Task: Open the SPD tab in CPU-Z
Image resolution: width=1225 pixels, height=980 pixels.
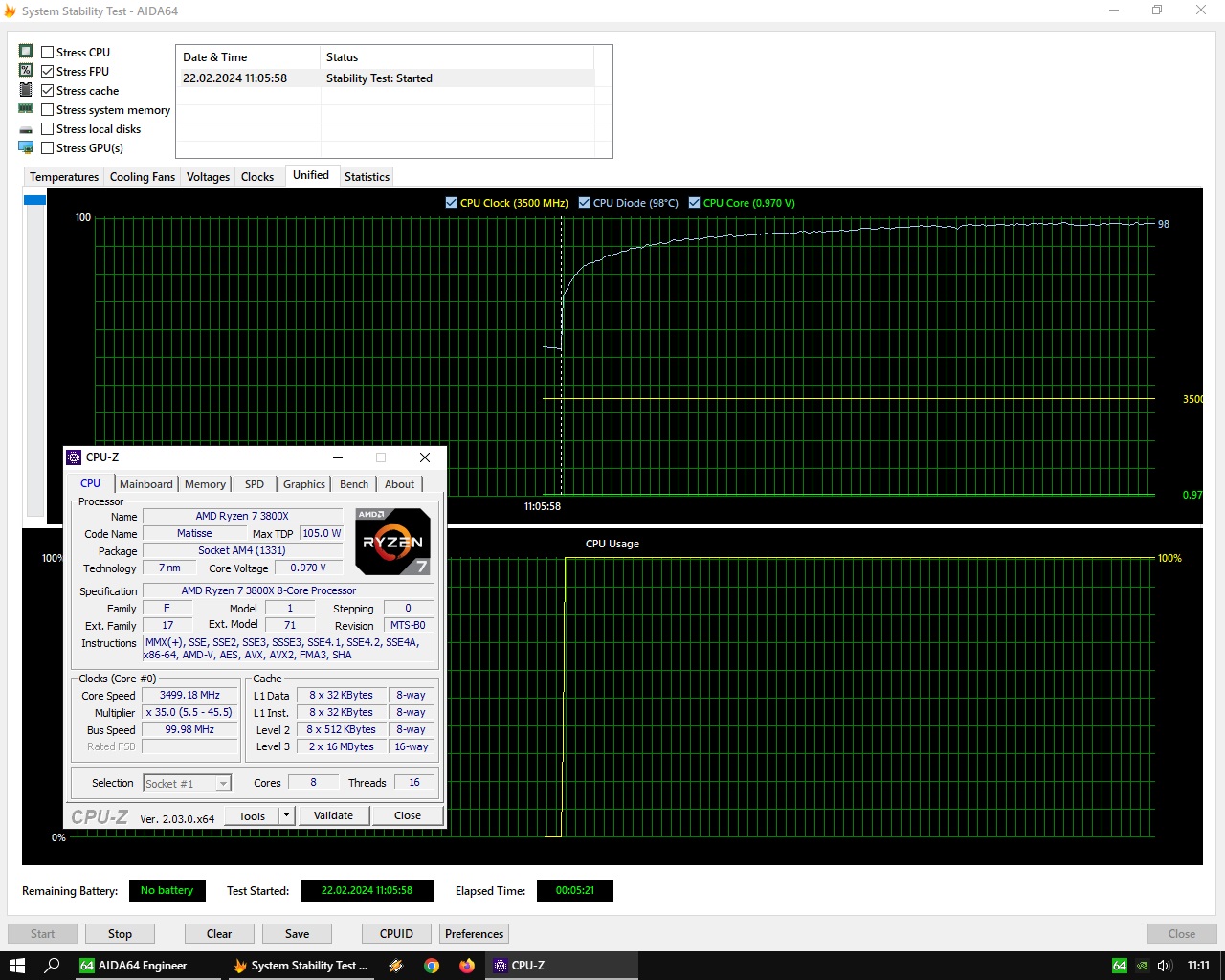Action: (255, 484)
